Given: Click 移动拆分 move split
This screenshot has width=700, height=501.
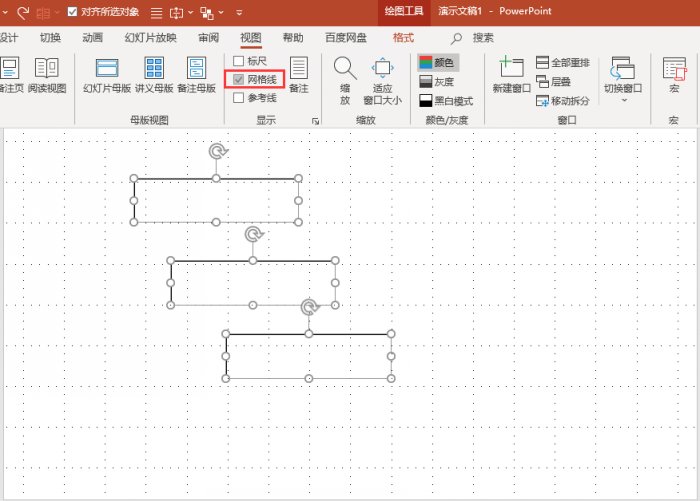Looking at the screenshot, I should pos(562,101).
